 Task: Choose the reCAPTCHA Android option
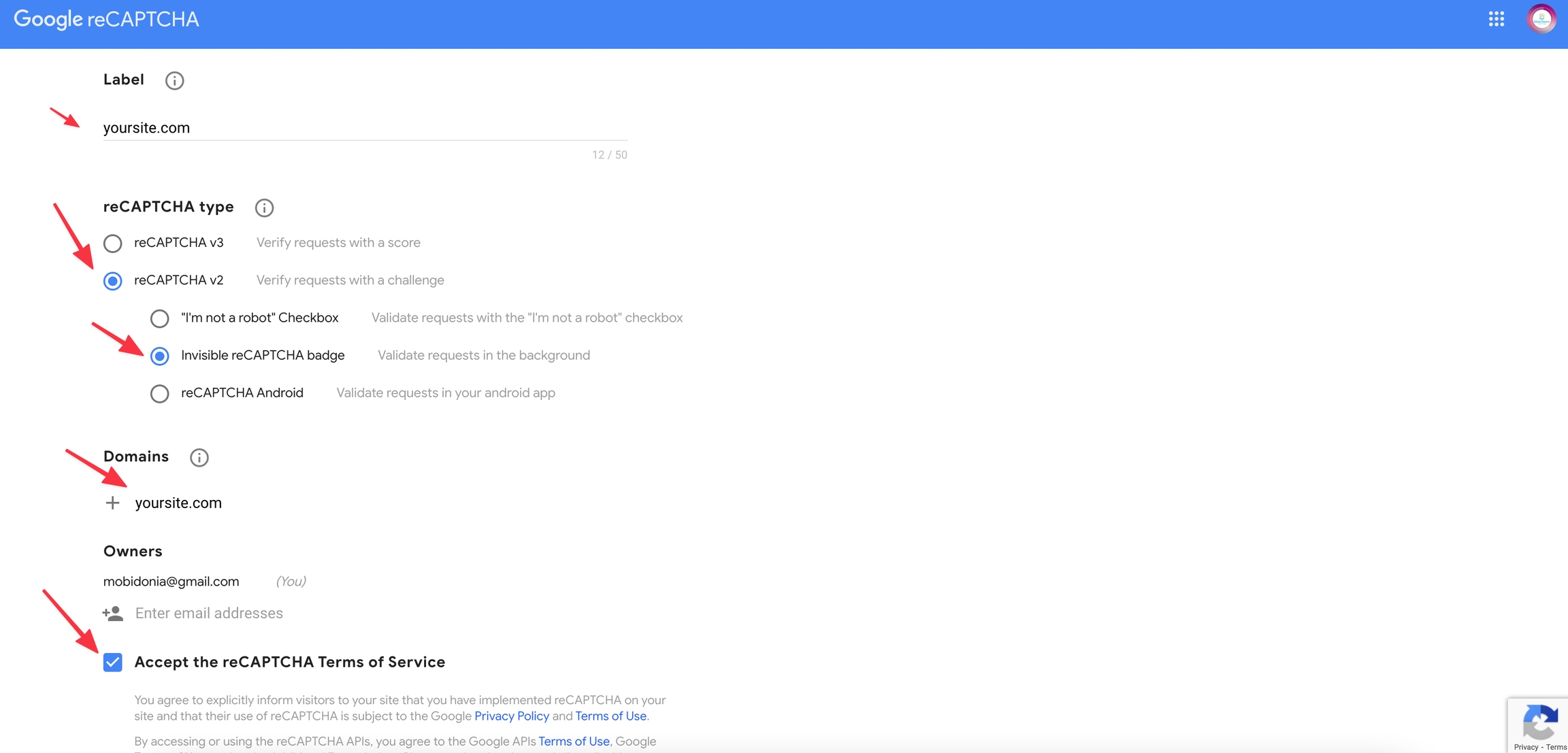(159, 393)
